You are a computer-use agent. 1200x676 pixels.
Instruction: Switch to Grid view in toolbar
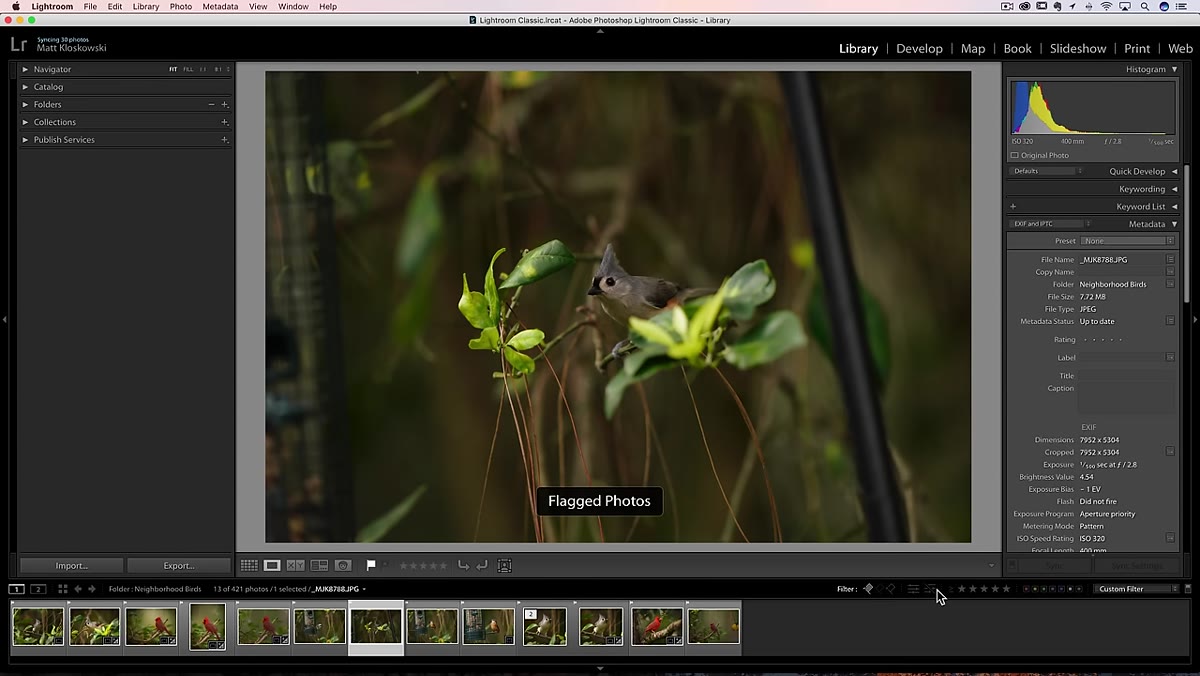point(249,566)
